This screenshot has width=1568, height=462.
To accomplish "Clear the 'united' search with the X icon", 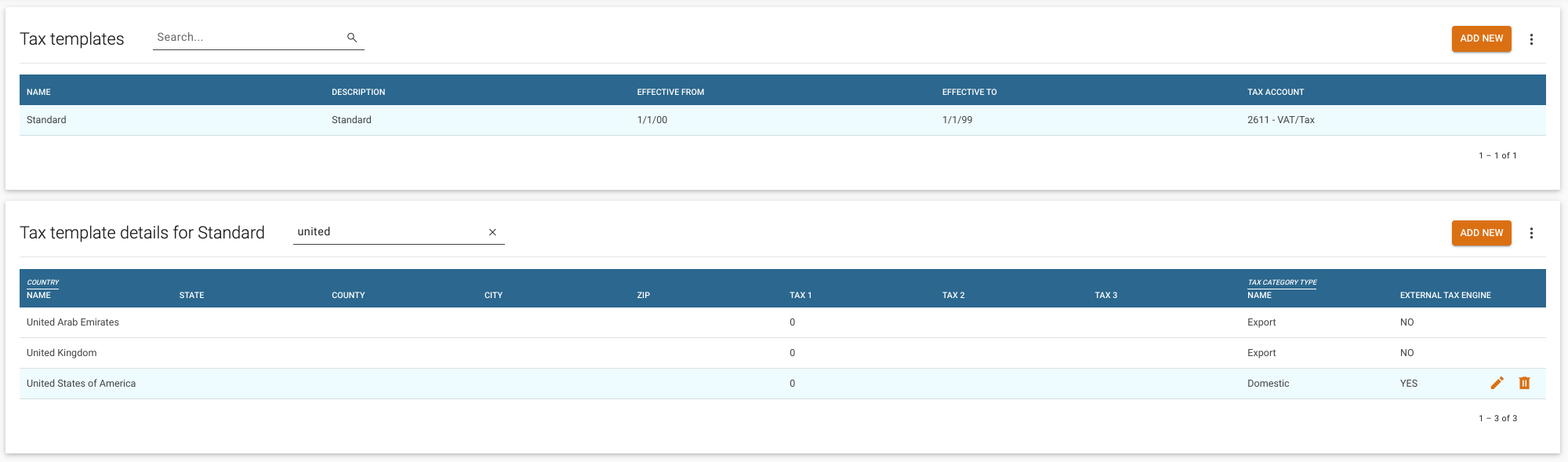I will click(492, 232).
